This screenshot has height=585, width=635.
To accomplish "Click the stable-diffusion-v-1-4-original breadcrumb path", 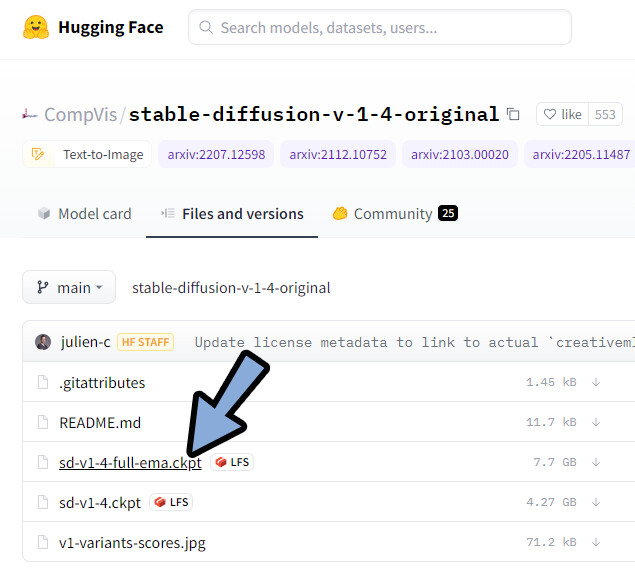I will click(x=231, y=288).
